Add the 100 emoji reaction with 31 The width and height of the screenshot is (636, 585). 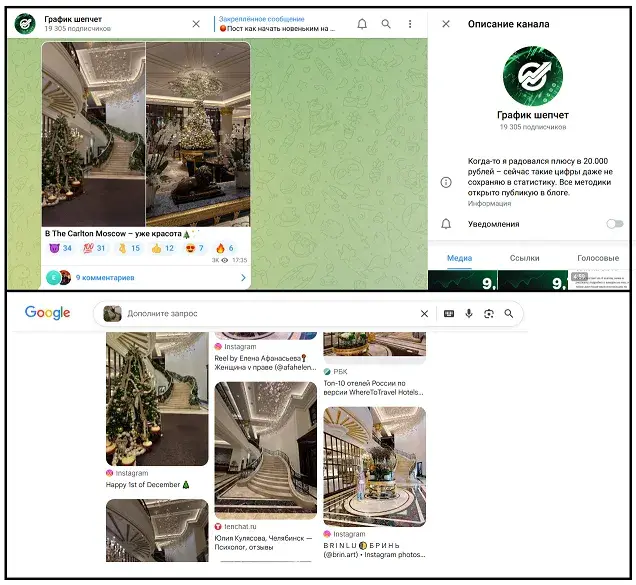(x=95, y=248)
